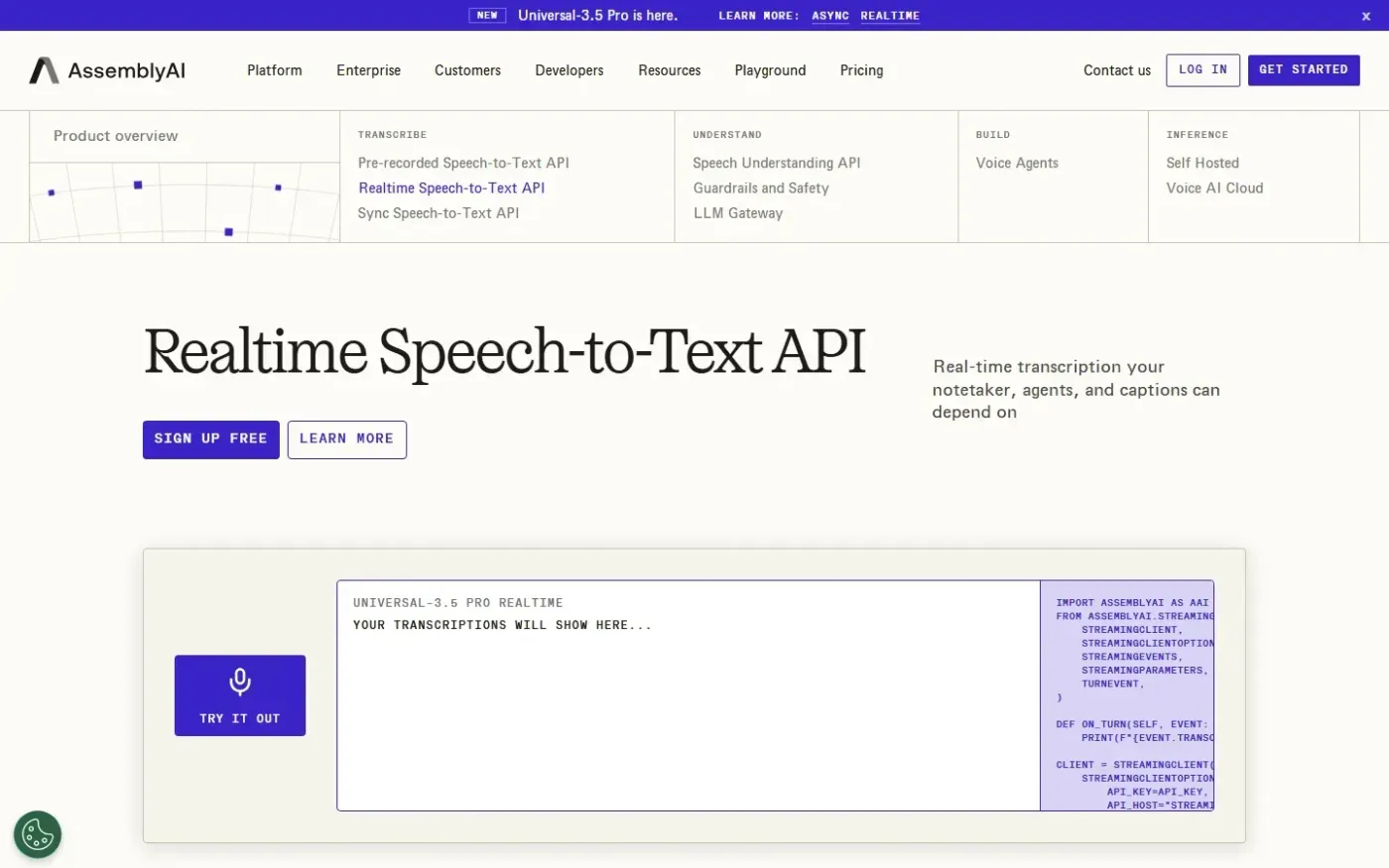The height and width of the screenshot is (868, 1389).
Task: Click the LOG IN button
Action: tap(1202, 70)
